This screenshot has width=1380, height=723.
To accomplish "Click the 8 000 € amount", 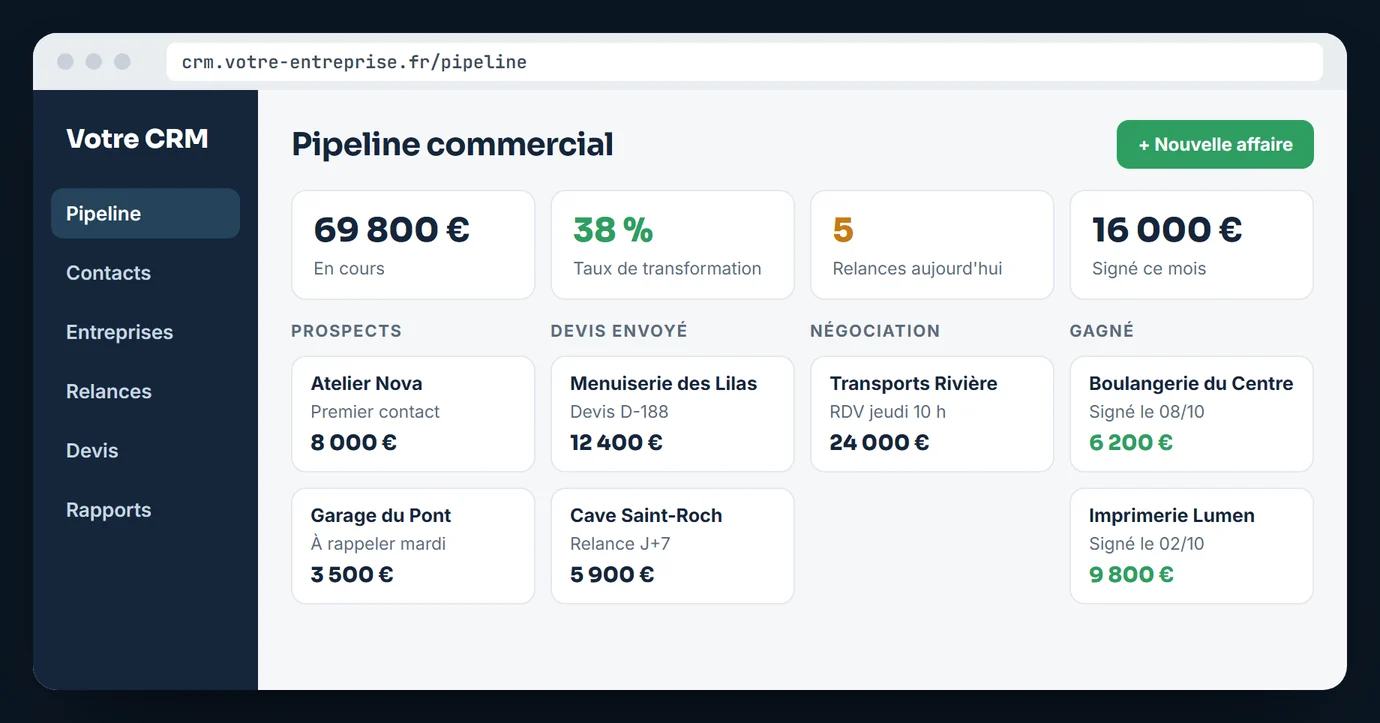I will pyautogui.click(x=354, y=442).
